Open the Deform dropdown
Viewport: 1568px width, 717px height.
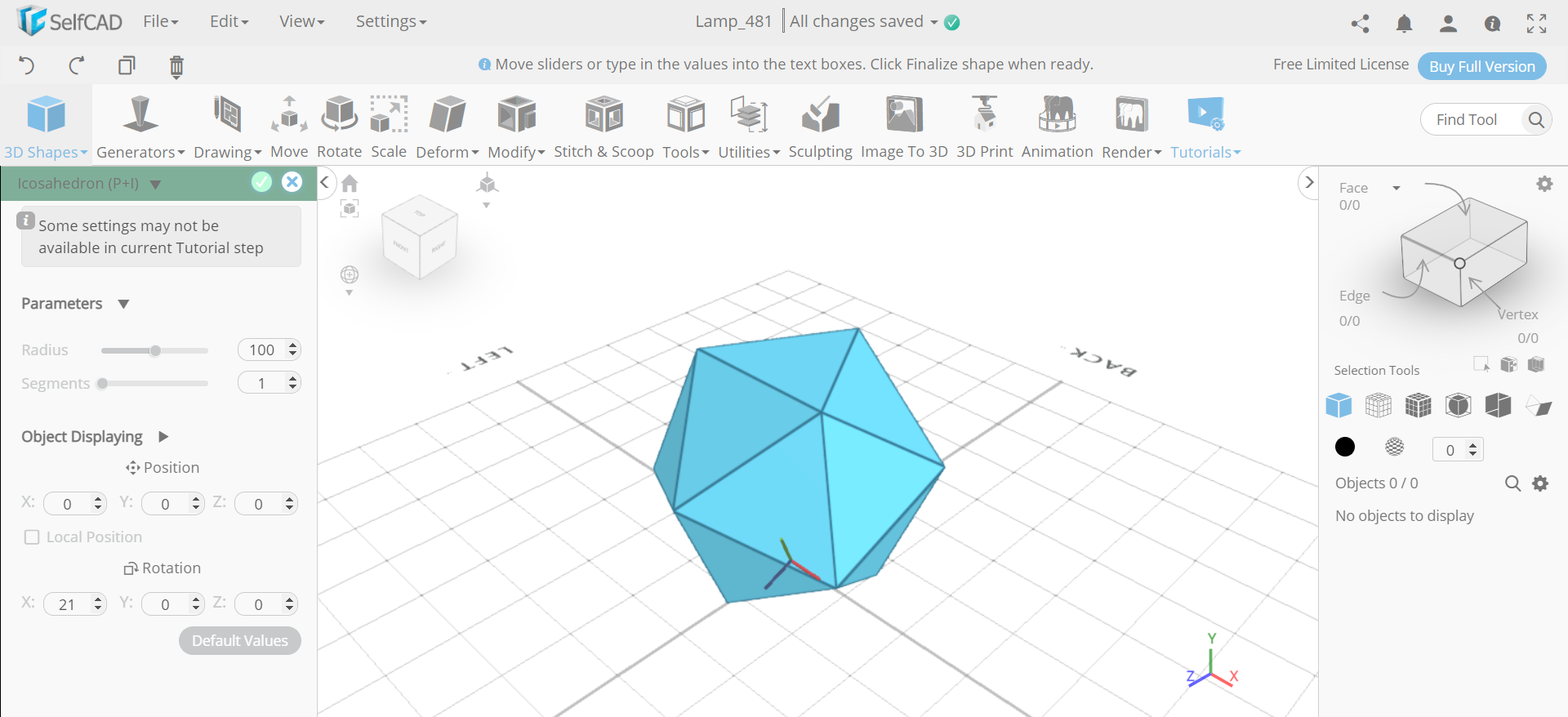click(447, 127)
